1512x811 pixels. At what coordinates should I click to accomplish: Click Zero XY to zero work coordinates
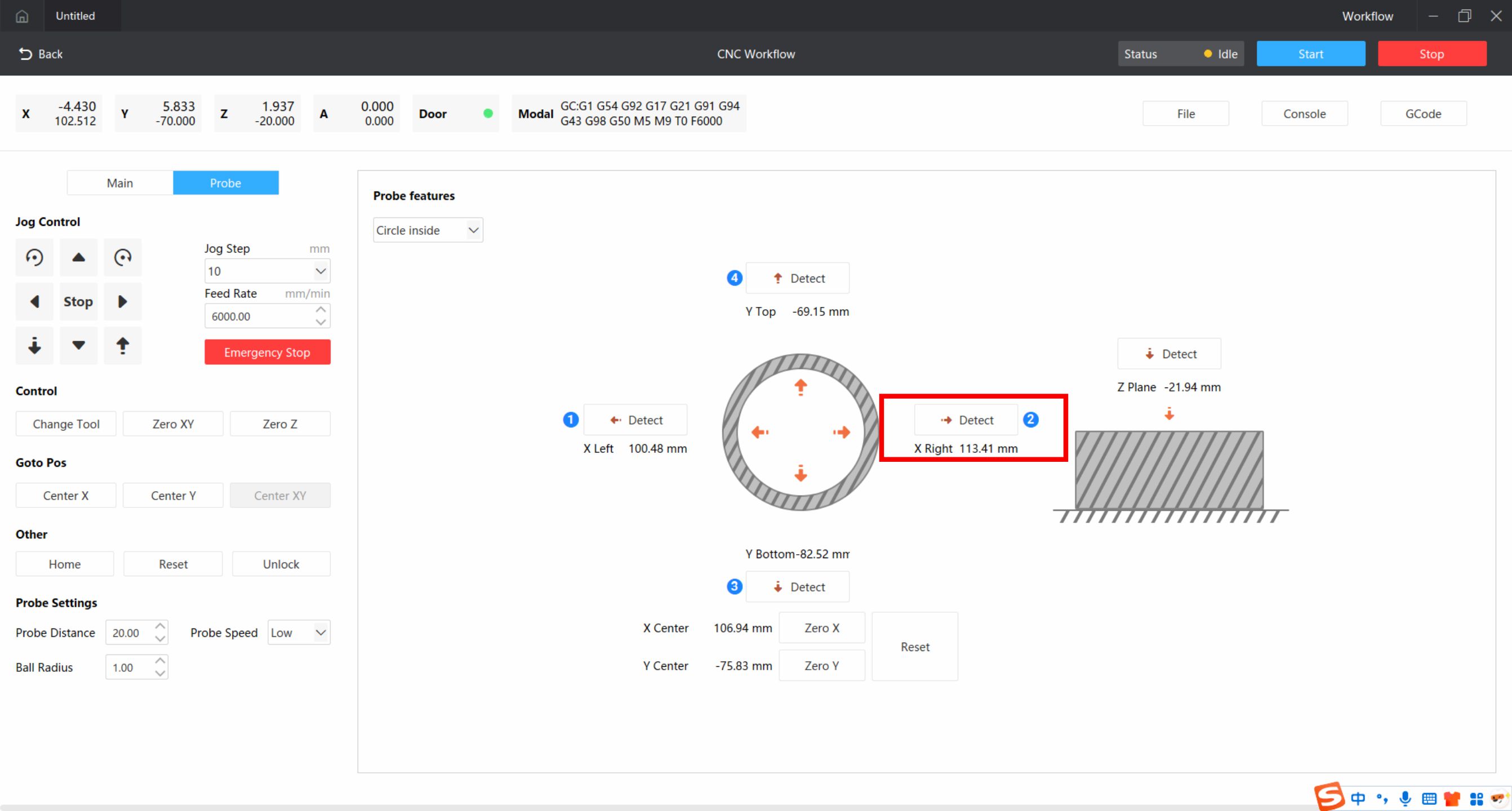(172, 423)
